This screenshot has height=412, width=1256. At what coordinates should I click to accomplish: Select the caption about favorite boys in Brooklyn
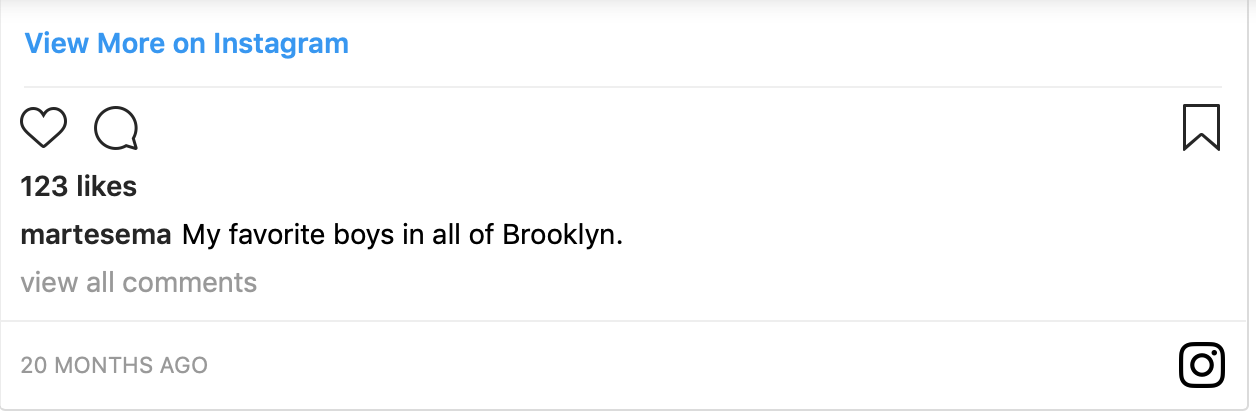[x=402, y=236]
